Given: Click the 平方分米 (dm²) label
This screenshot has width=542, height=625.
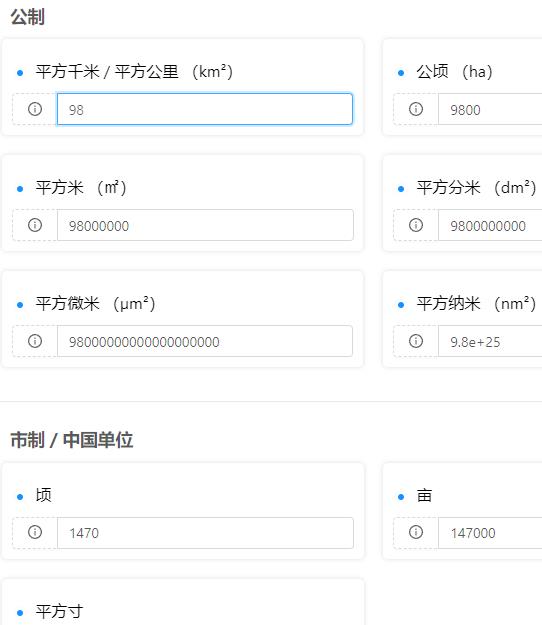Looking at the screenshot, I should tap(476, 188).
